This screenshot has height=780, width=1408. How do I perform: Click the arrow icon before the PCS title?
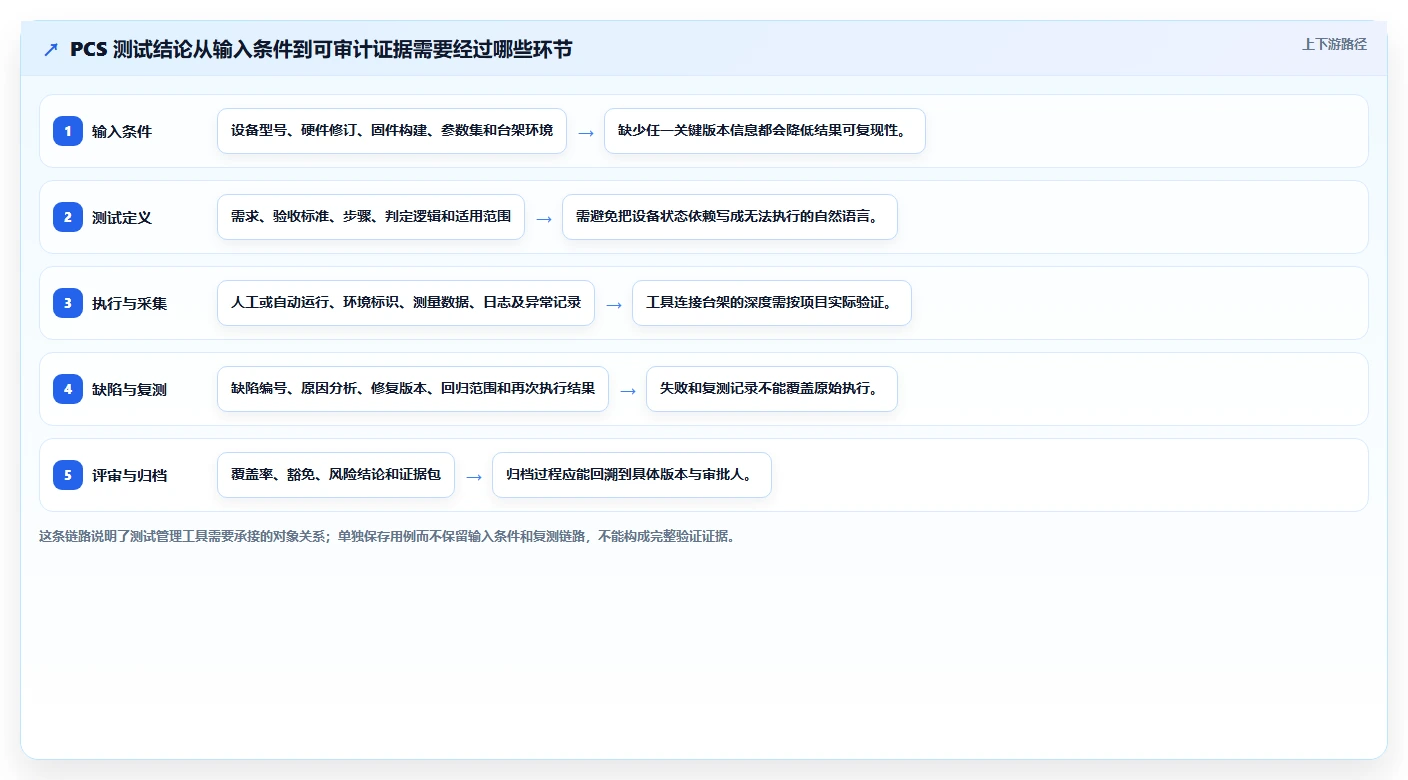pyautogui.click(x=51, y=49)
